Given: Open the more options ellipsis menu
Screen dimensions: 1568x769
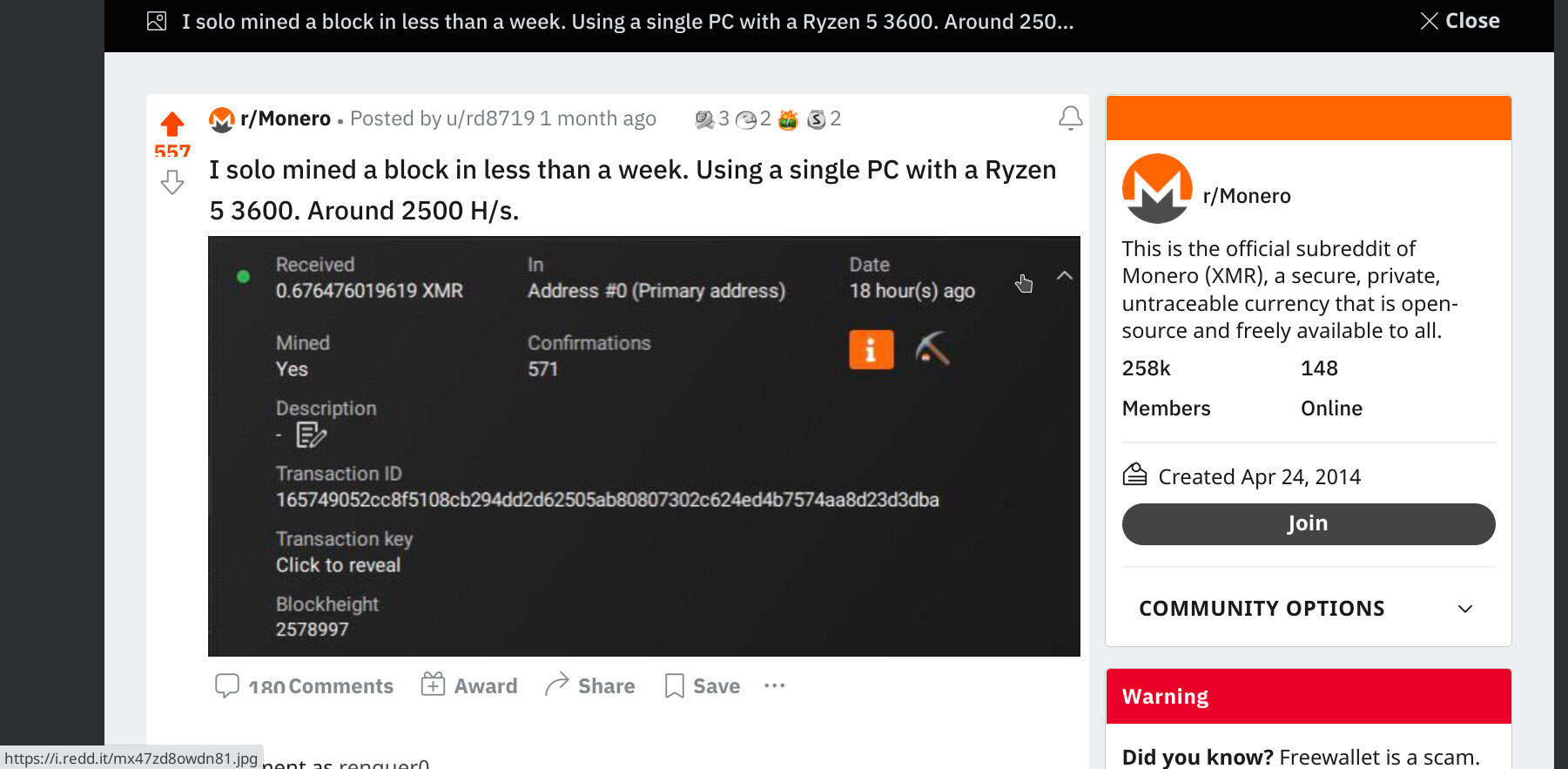Looking at the screenshot, I should (x=774, y=686).
